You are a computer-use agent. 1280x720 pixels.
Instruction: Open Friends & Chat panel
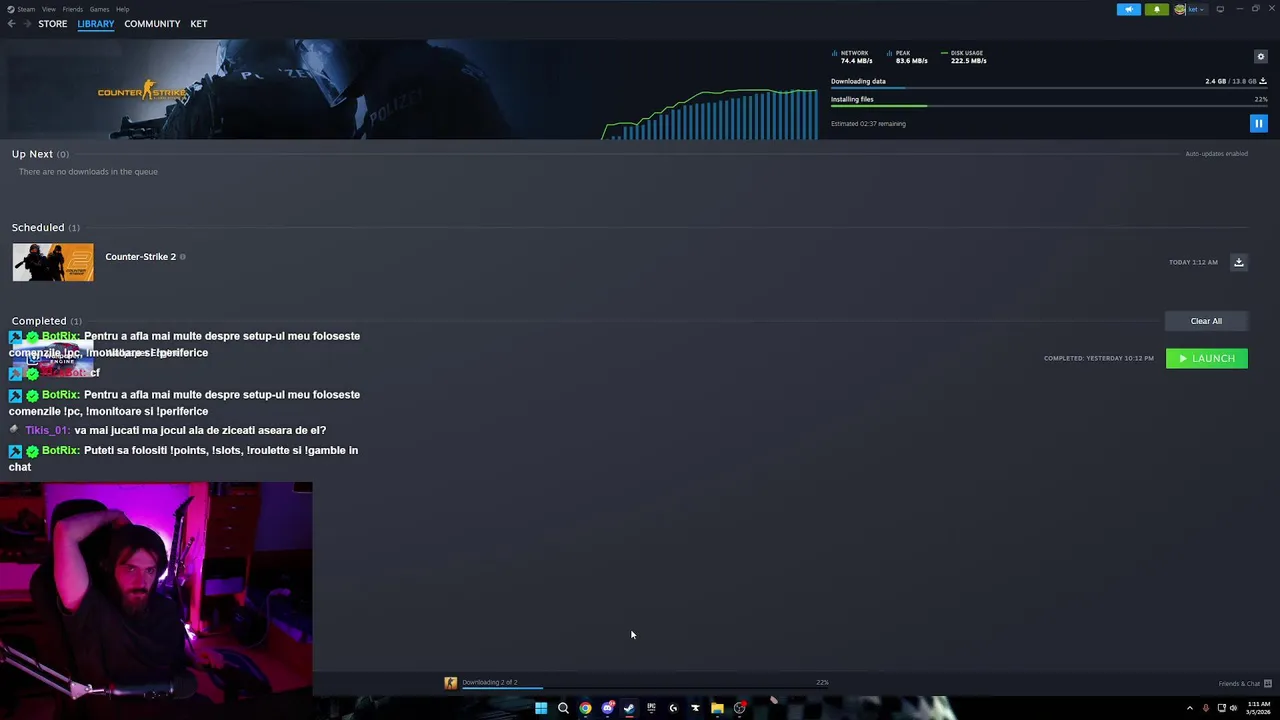(x=1245, y=684)
